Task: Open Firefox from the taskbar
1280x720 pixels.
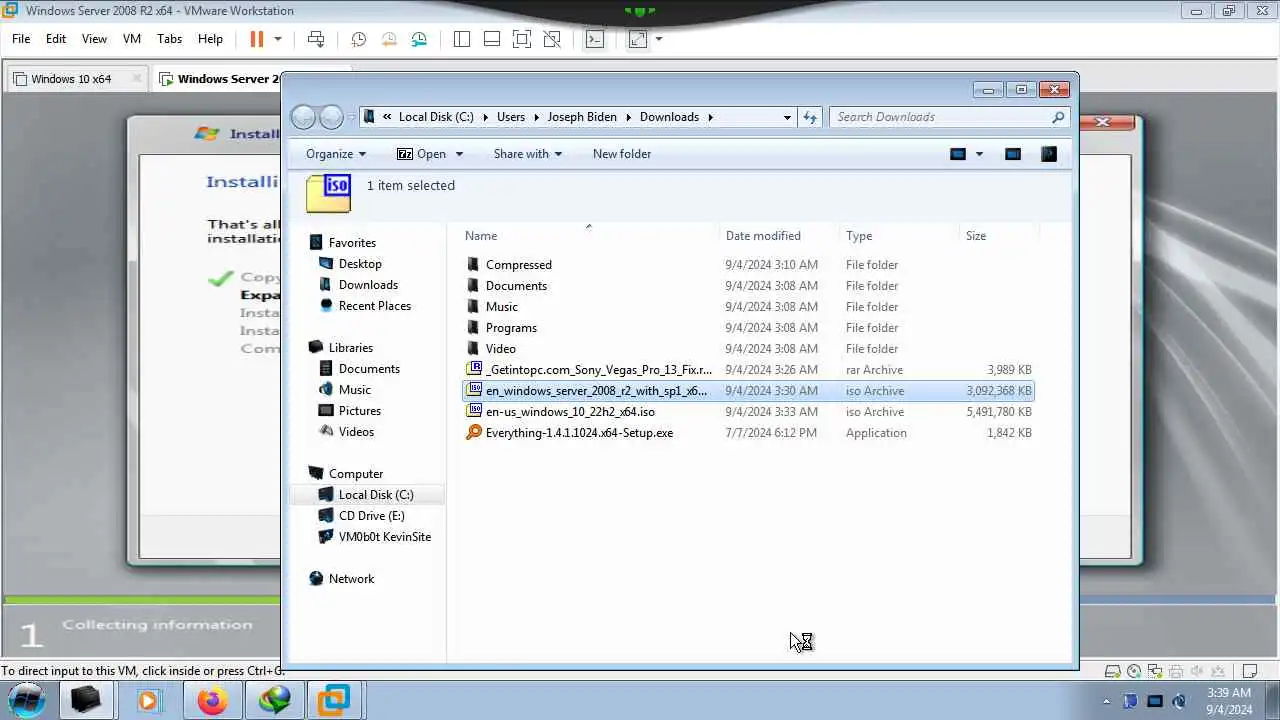Action: pyautogui.click(x=211, y=700)
